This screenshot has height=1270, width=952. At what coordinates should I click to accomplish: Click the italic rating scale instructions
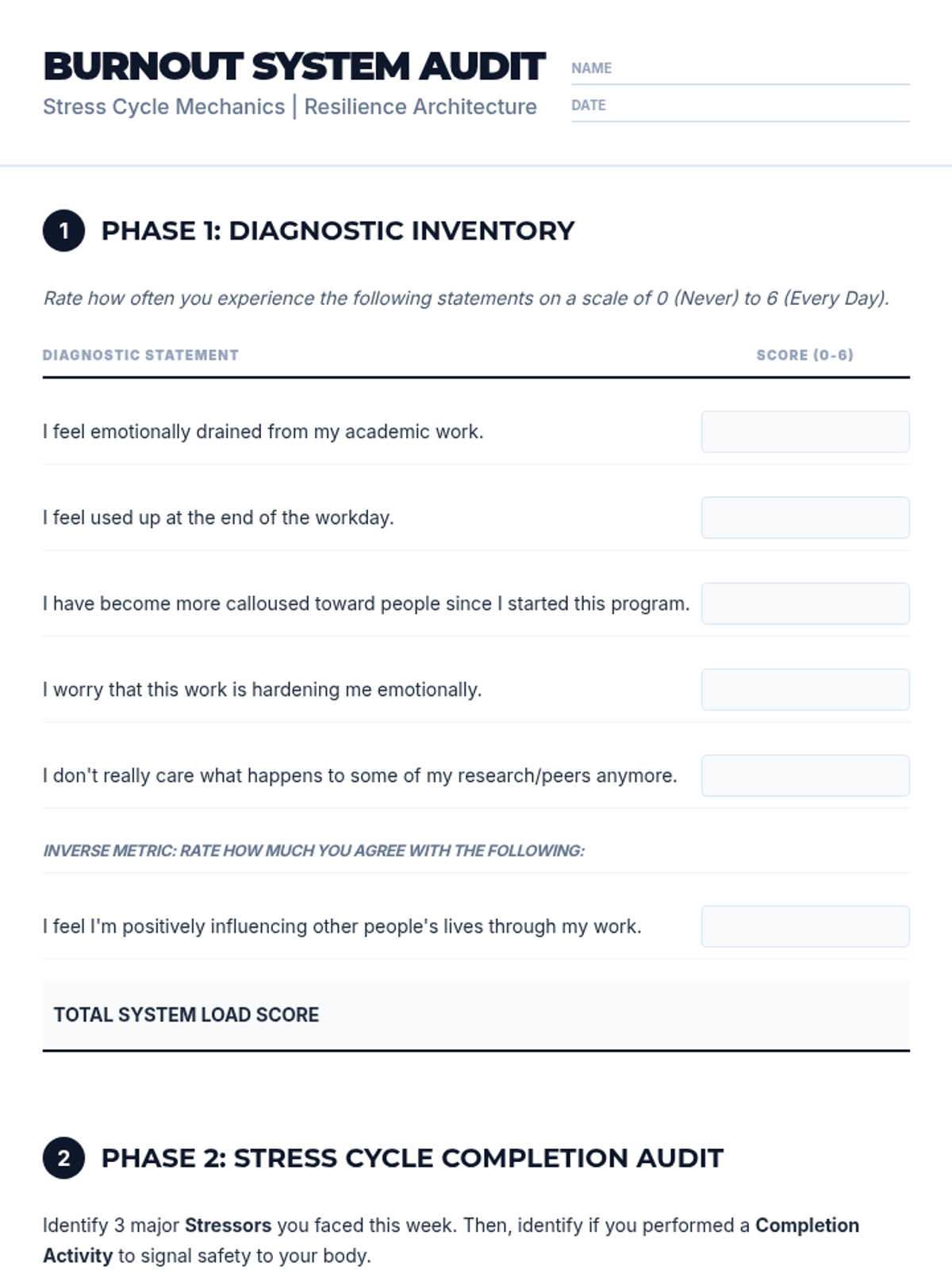[x=466, y=298]
